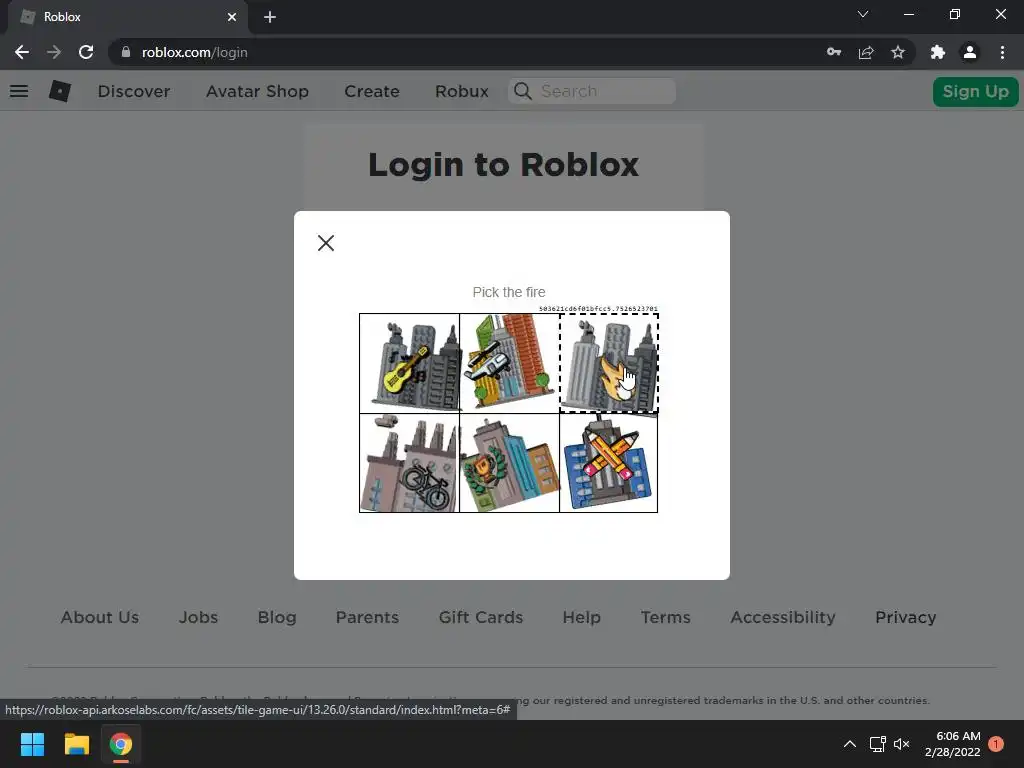Bookmark this page with the star icon
This screenshot has height=768, width=1024.
(x=898, y=52)
